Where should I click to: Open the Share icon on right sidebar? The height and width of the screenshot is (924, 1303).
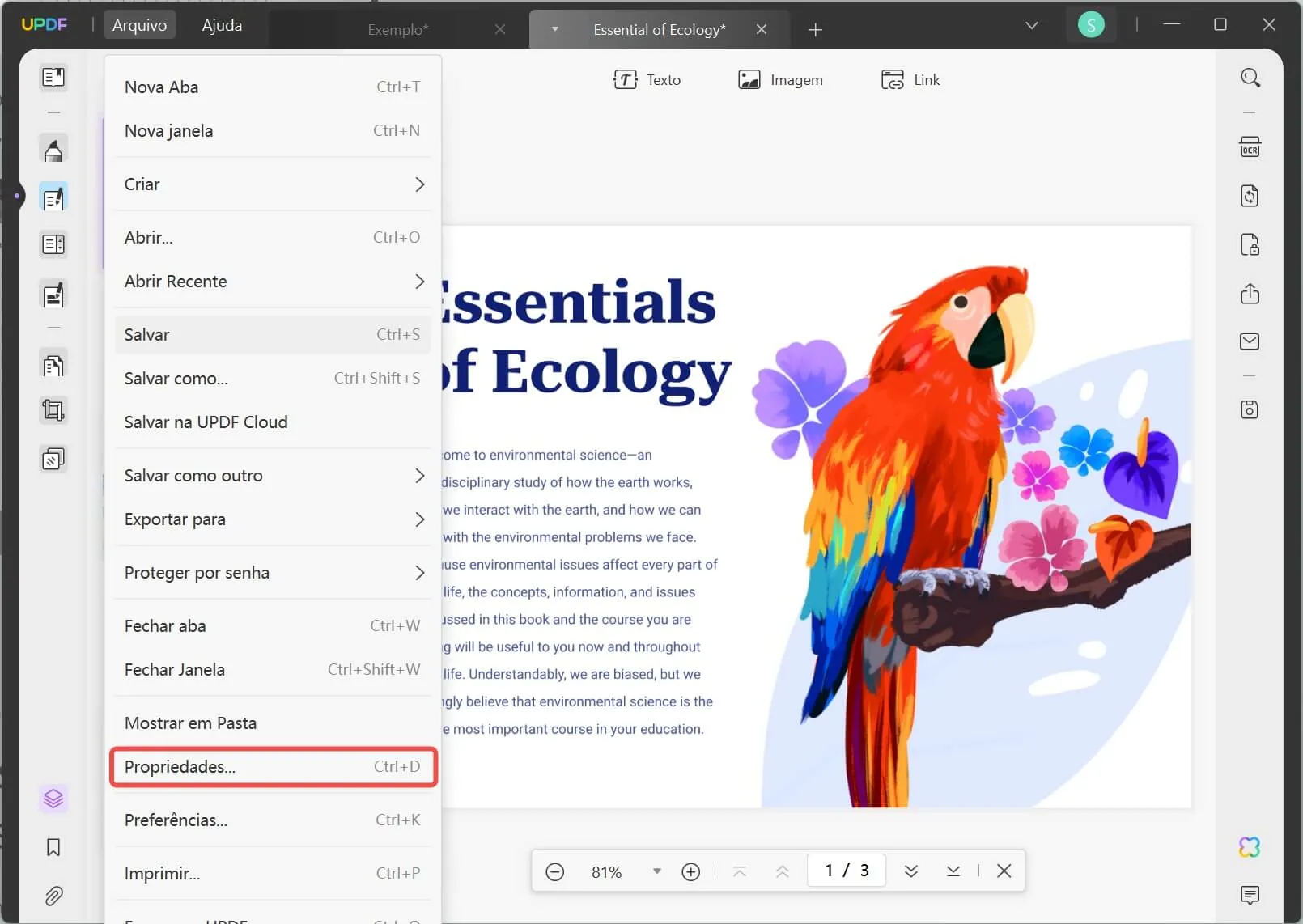(1250, 295)
